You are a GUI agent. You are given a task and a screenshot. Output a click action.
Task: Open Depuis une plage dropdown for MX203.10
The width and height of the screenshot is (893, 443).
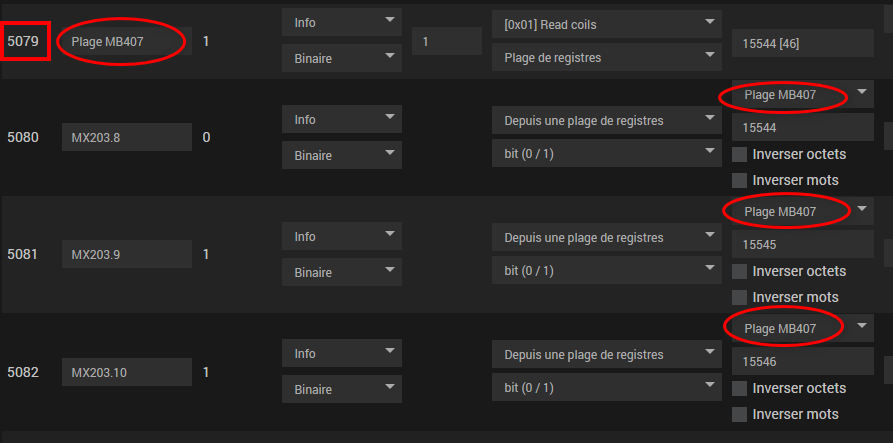click(x=606, y=355)
